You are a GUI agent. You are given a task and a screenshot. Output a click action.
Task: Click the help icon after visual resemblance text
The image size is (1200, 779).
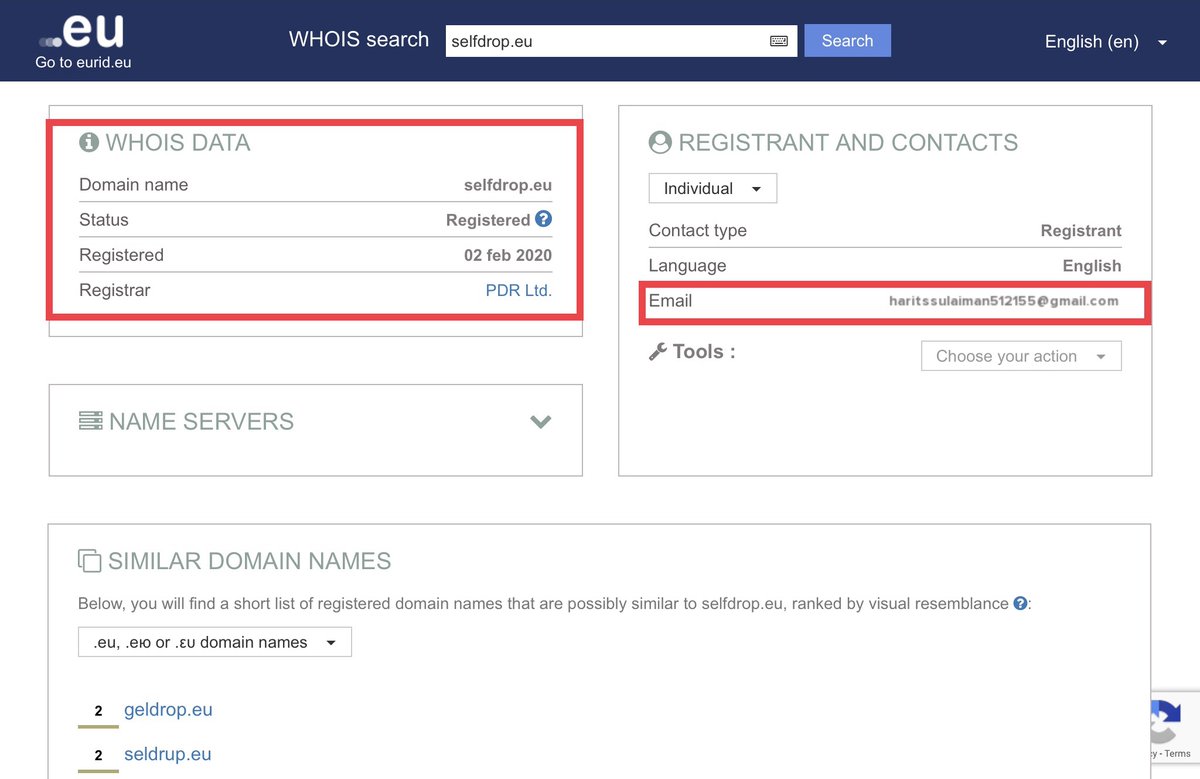1020,603
